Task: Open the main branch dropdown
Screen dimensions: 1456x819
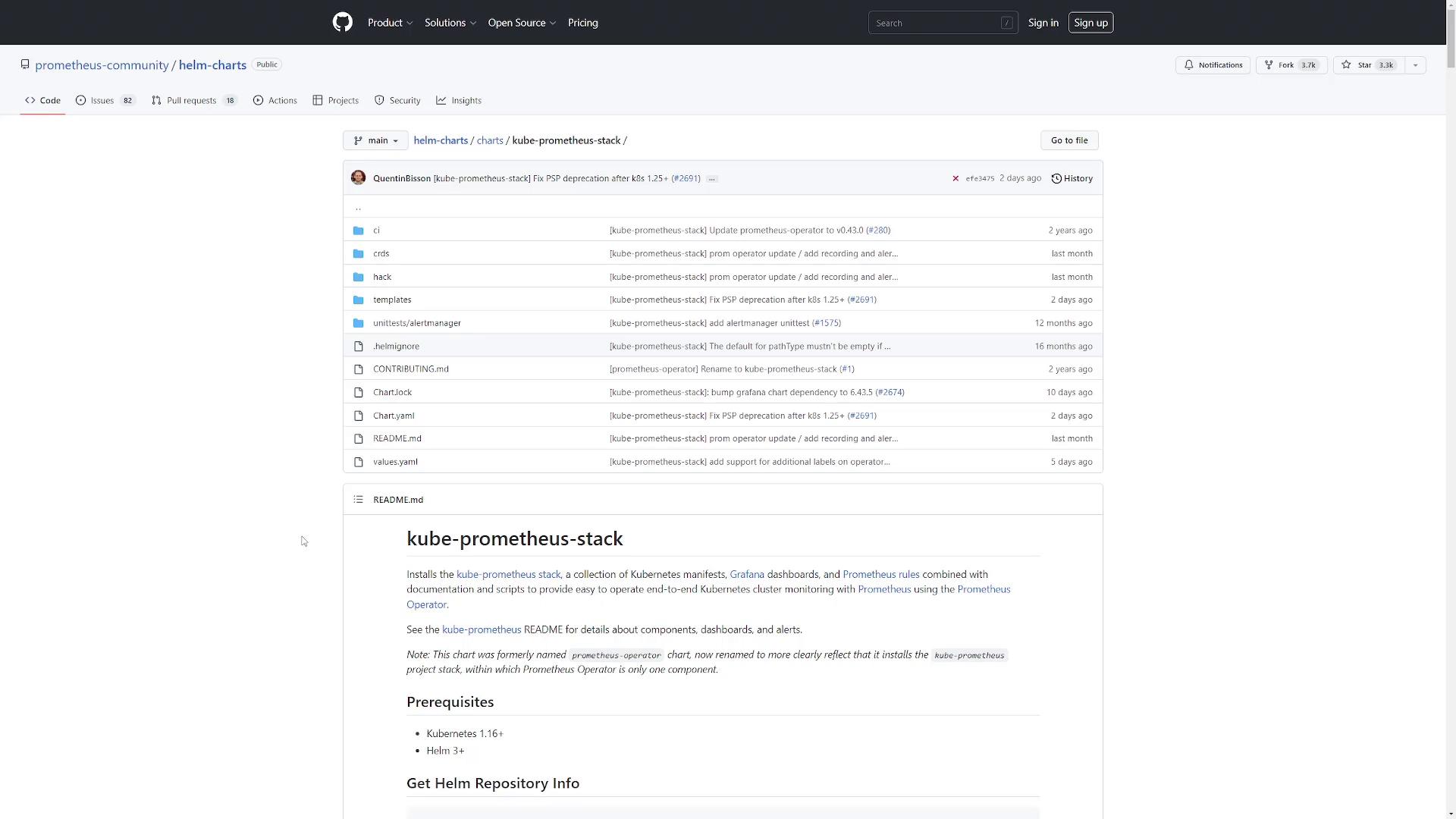Action: [x=375, y=140]
